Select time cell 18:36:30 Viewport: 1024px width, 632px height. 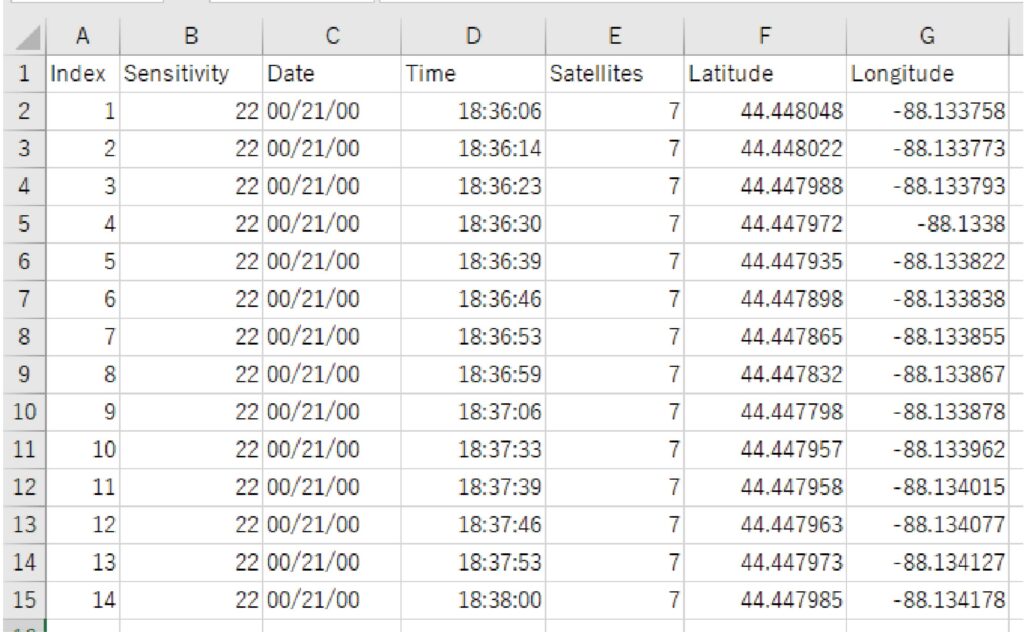click(x=473, y=224)
